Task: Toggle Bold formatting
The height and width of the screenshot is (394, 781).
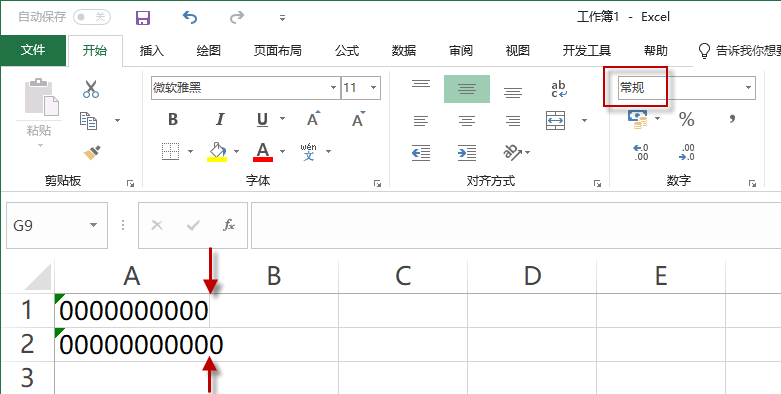Action: coord(173,120)
